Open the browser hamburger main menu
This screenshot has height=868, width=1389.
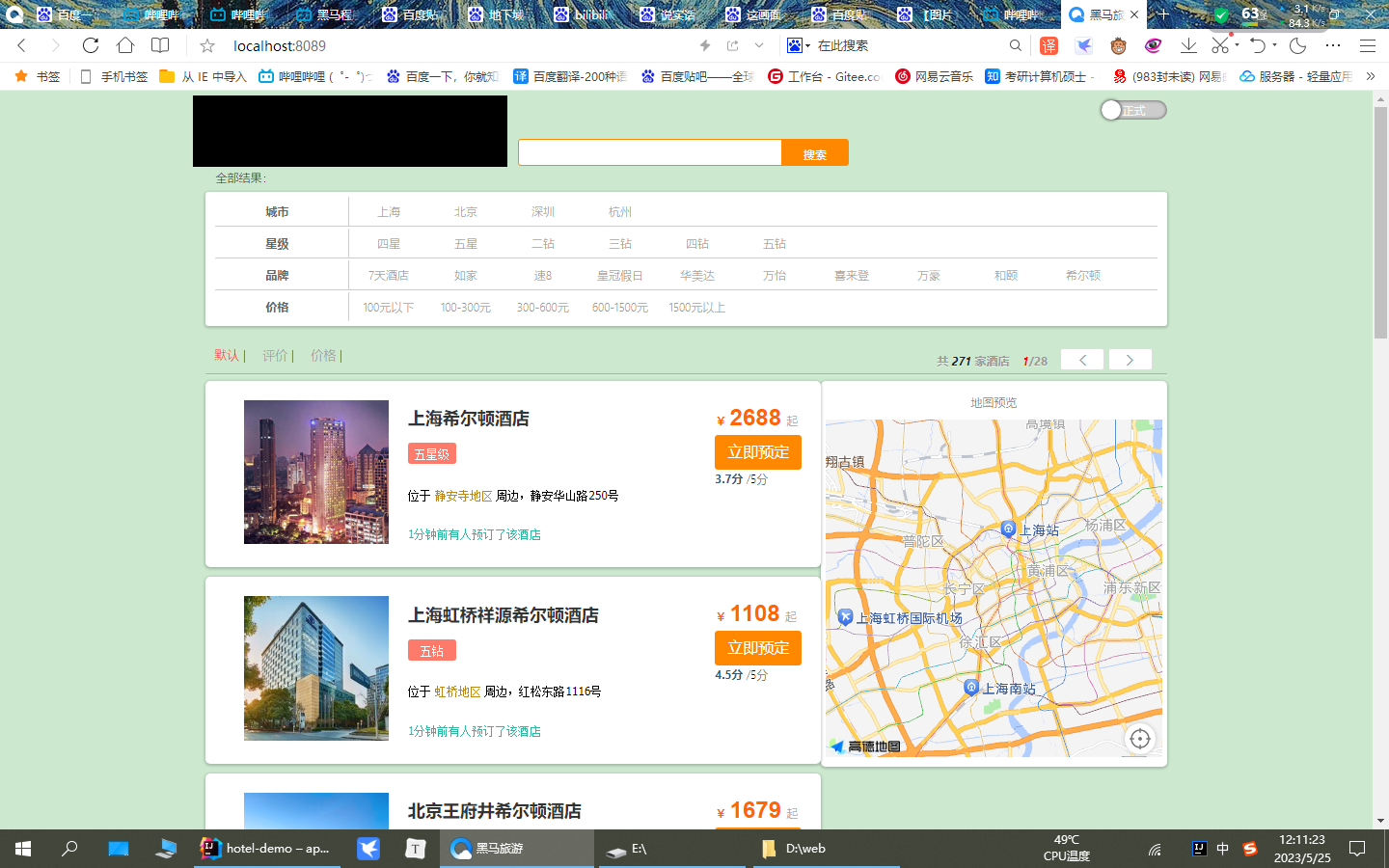[x=1368, y=45]
